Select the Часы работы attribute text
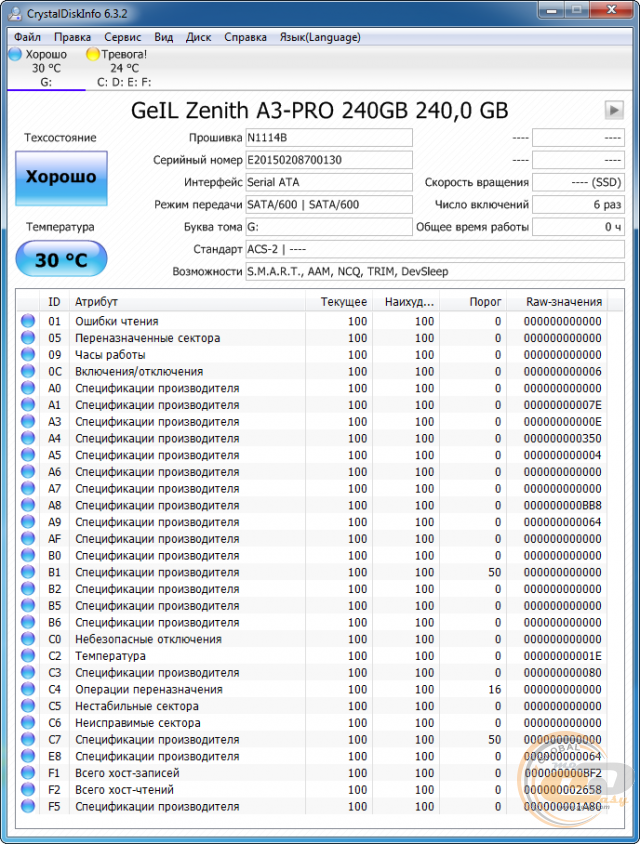640x844 pixels. [110, 355]
